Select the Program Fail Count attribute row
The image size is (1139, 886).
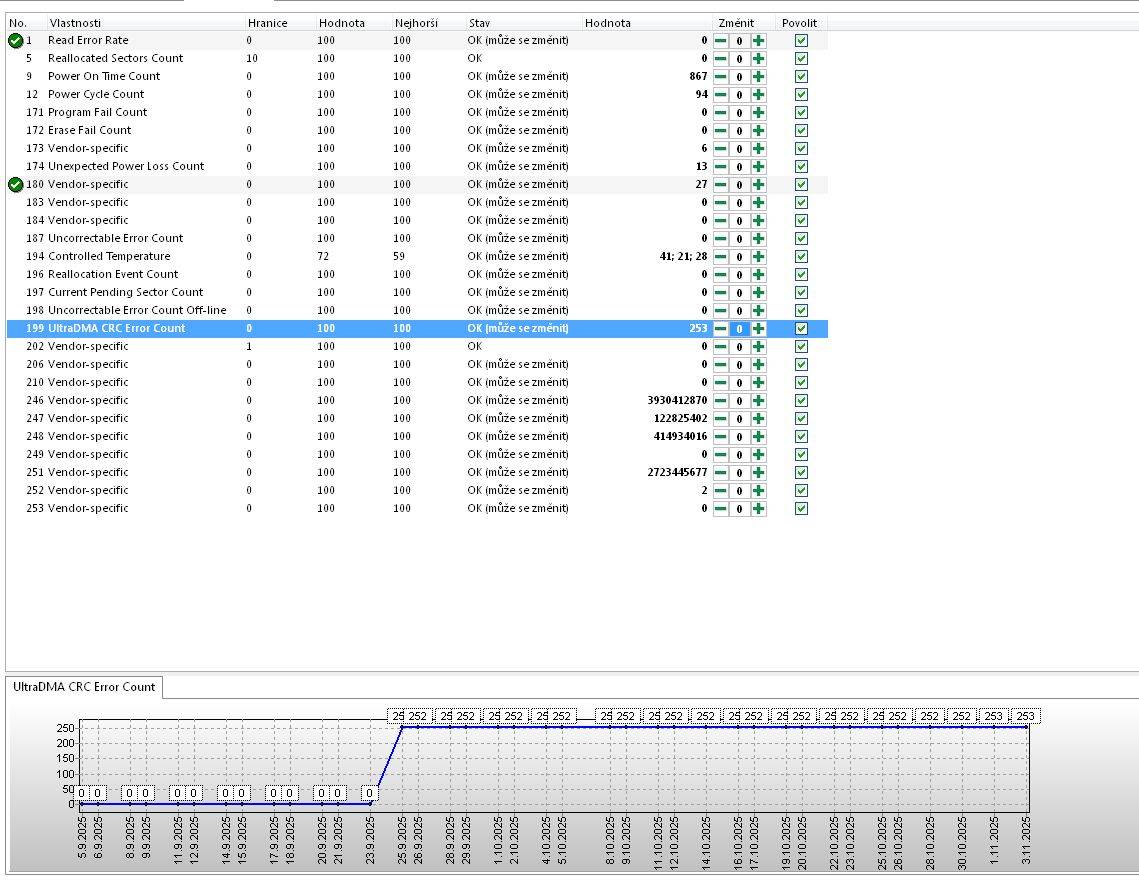(x=97, y=113)
